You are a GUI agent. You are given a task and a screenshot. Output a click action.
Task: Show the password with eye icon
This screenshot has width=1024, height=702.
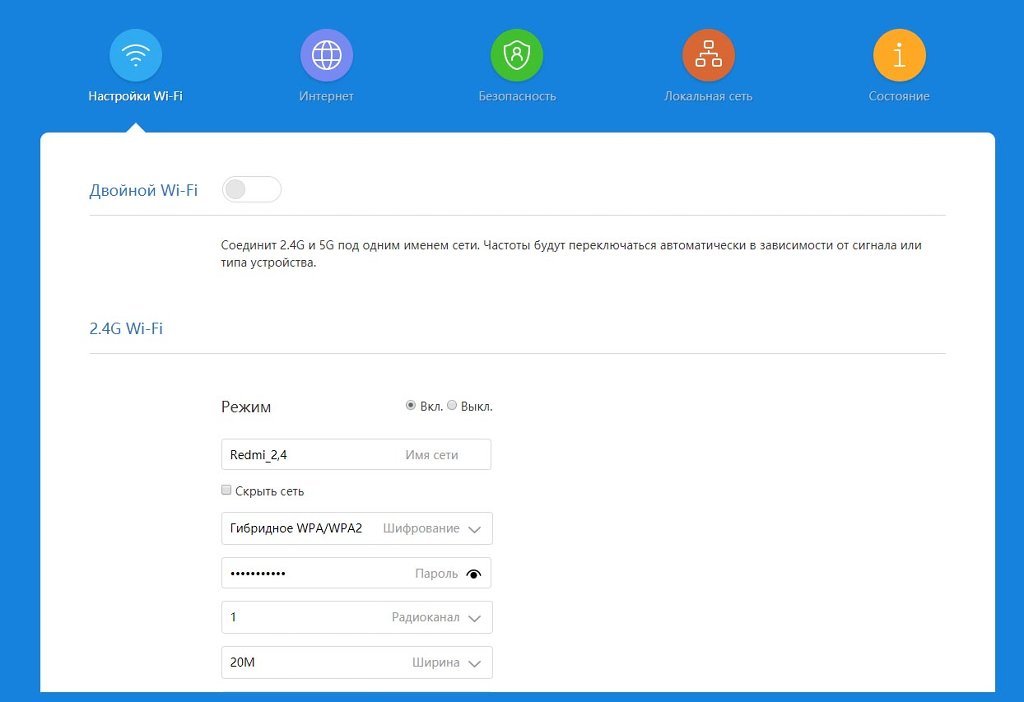click(x=474, y=574)
